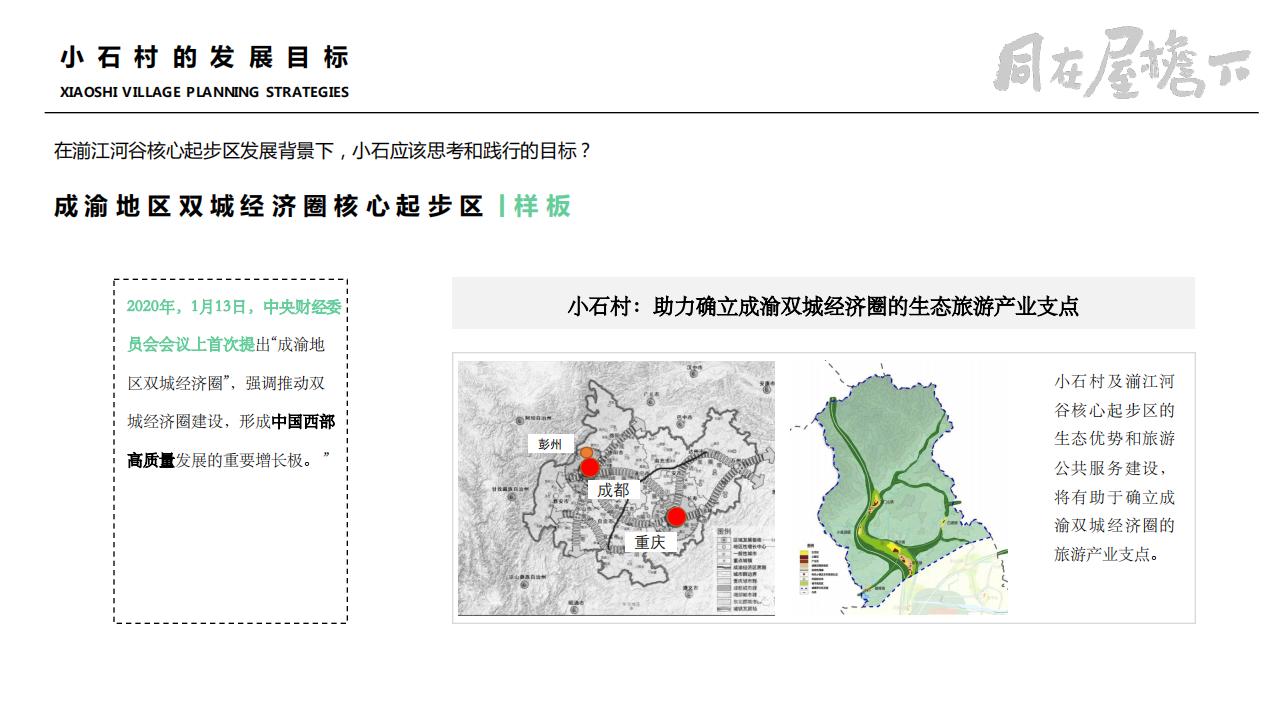Click the line 生态优势和旅游
The image size is (1280, 720).
click(x=1115, y=438)
